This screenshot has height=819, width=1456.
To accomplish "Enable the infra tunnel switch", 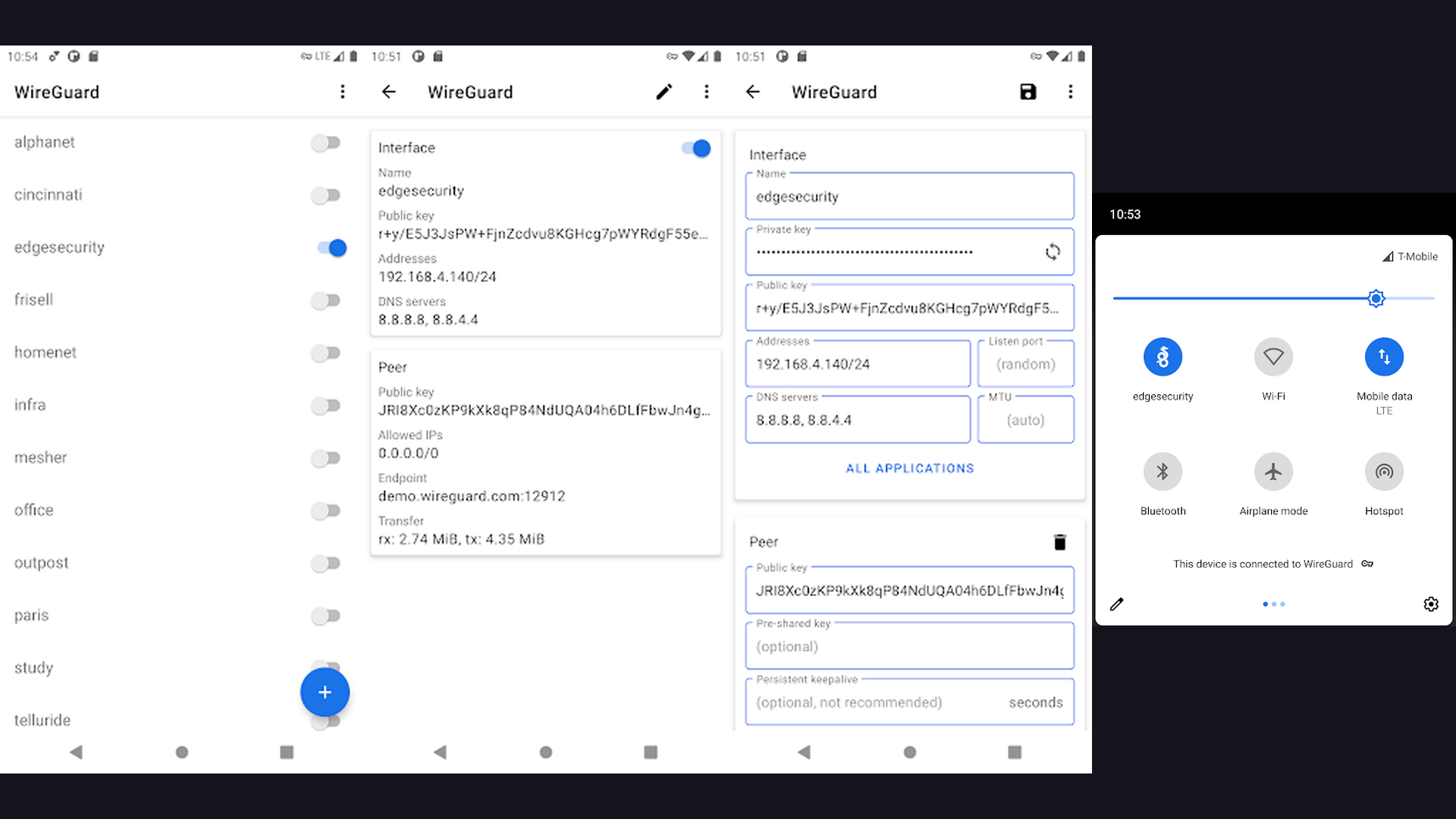I will 325,406.
